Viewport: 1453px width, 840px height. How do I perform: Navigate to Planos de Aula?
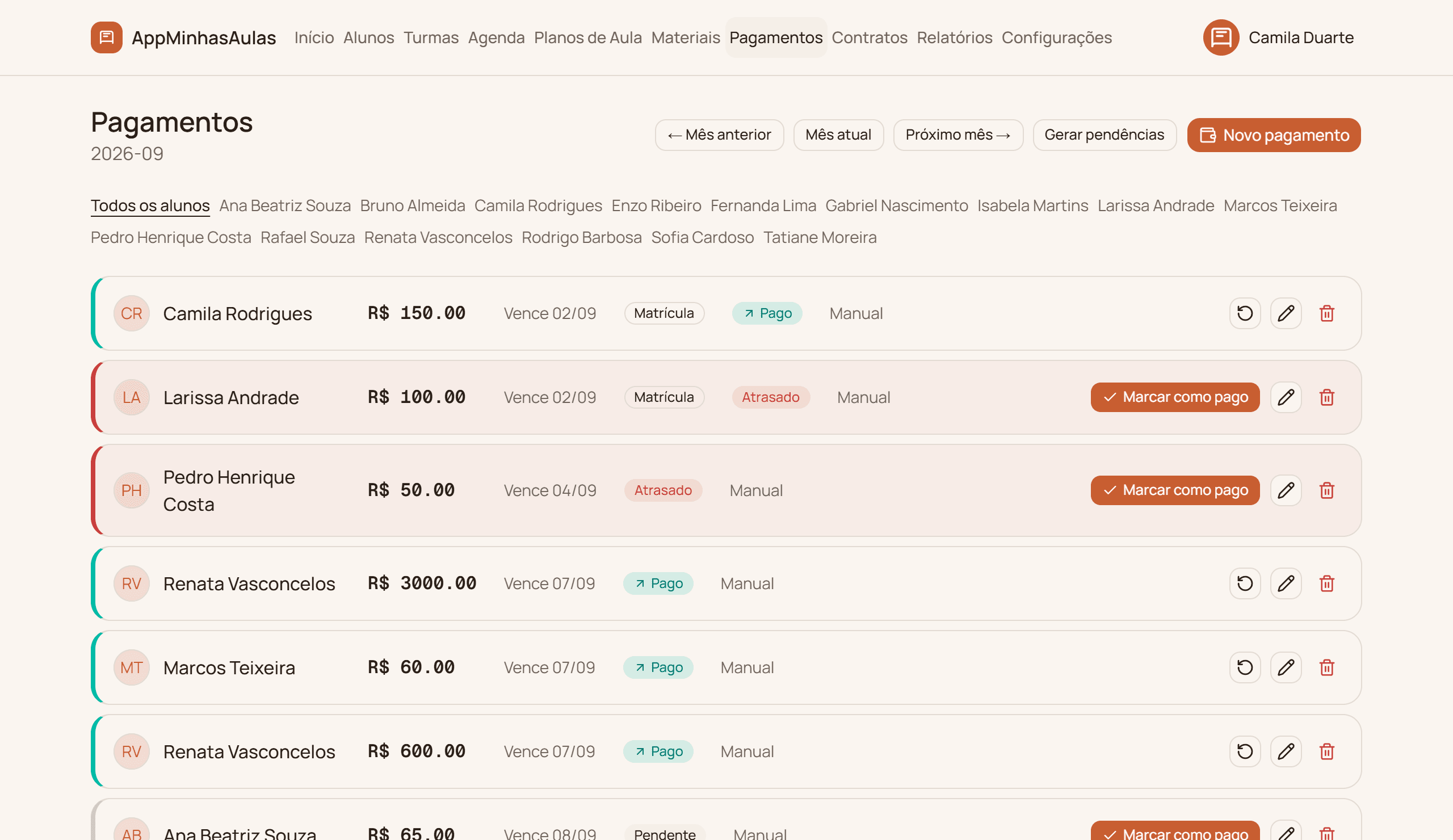(587, 37)
